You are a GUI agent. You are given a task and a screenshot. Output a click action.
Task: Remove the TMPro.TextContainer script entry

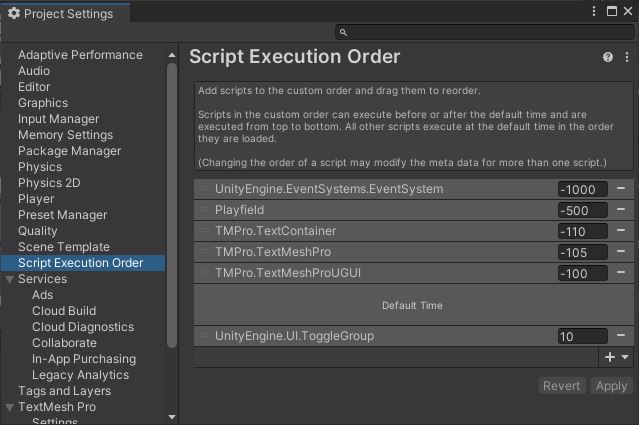tap(621, 230)
